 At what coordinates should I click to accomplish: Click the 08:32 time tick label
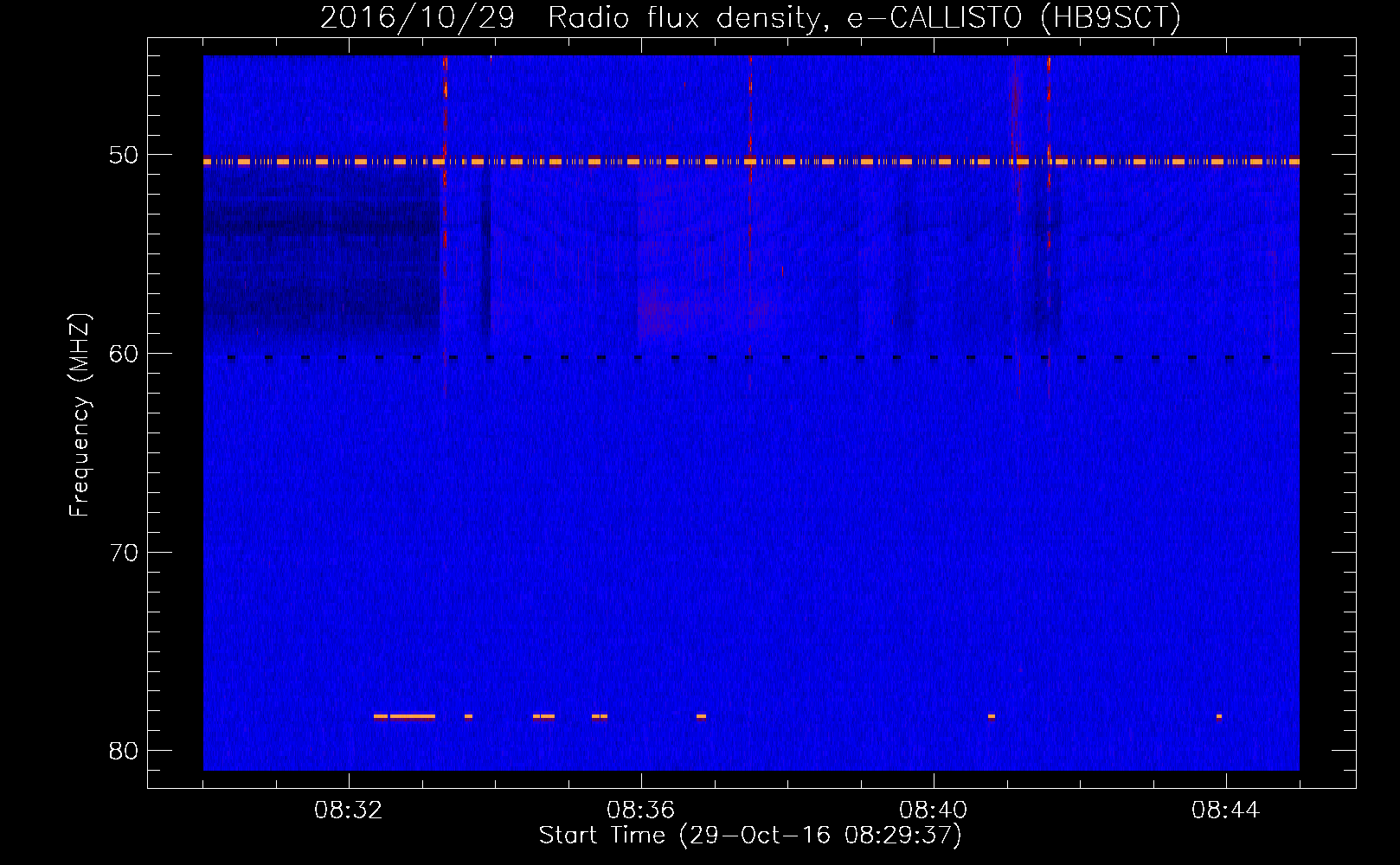[349, 811]
